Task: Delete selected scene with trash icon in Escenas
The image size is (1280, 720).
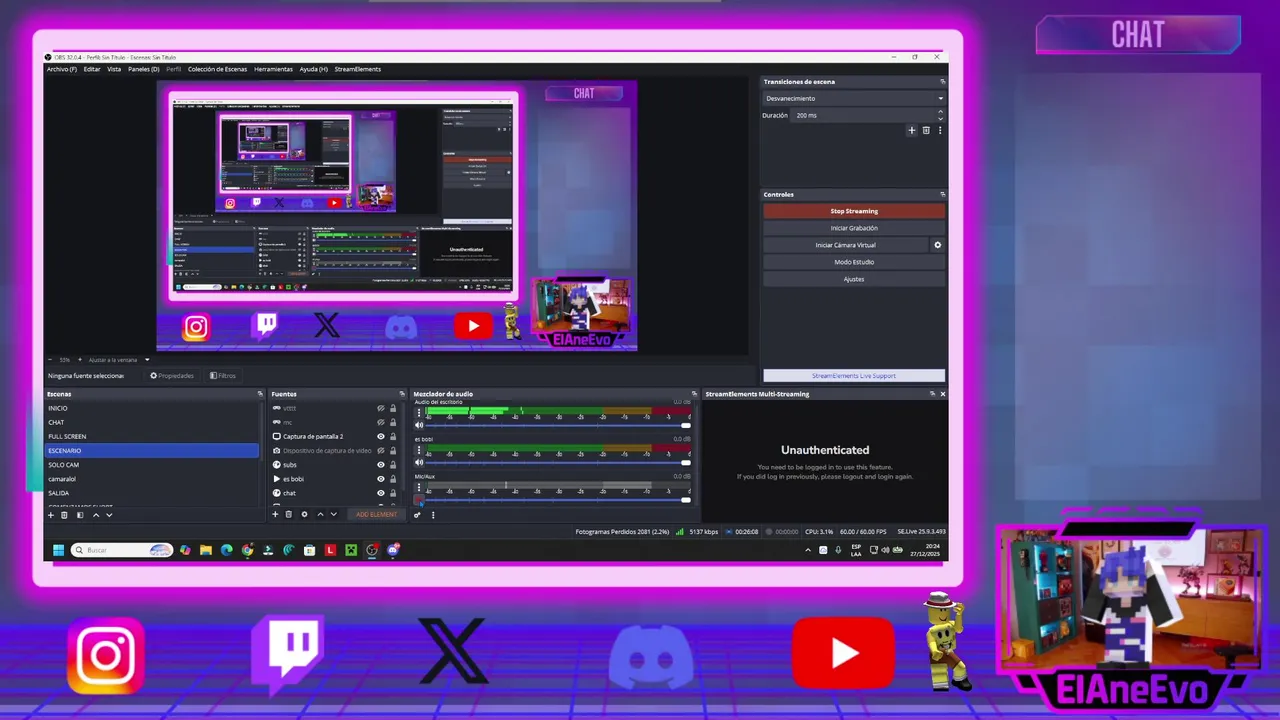Action: point(64,515)
